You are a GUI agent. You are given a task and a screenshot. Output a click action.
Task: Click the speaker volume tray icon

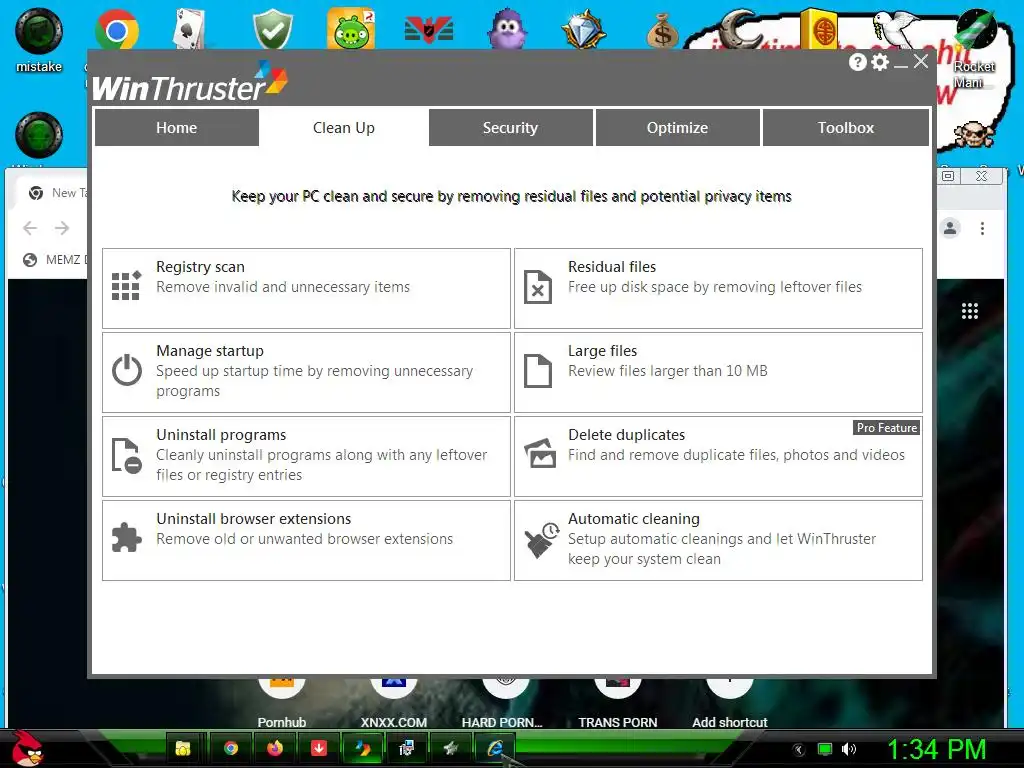click(x=849, y=749)
